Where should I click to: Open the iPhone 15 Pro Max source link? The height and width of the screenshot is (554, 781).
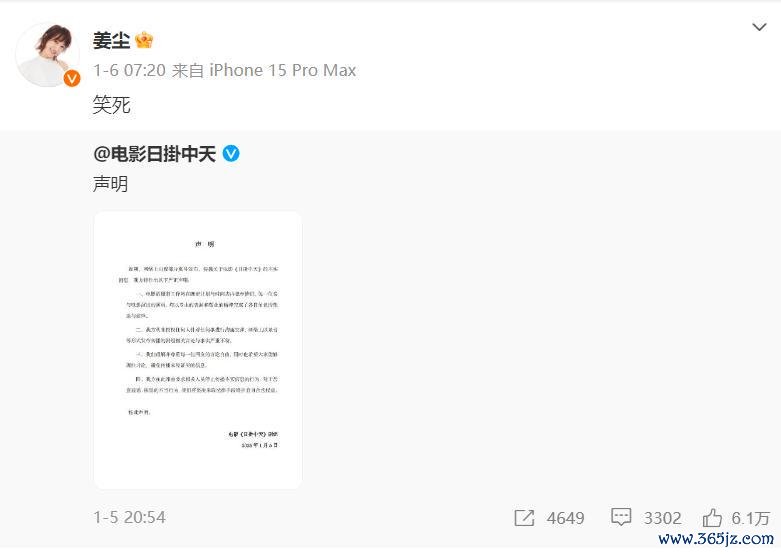[x=282, y=70]
